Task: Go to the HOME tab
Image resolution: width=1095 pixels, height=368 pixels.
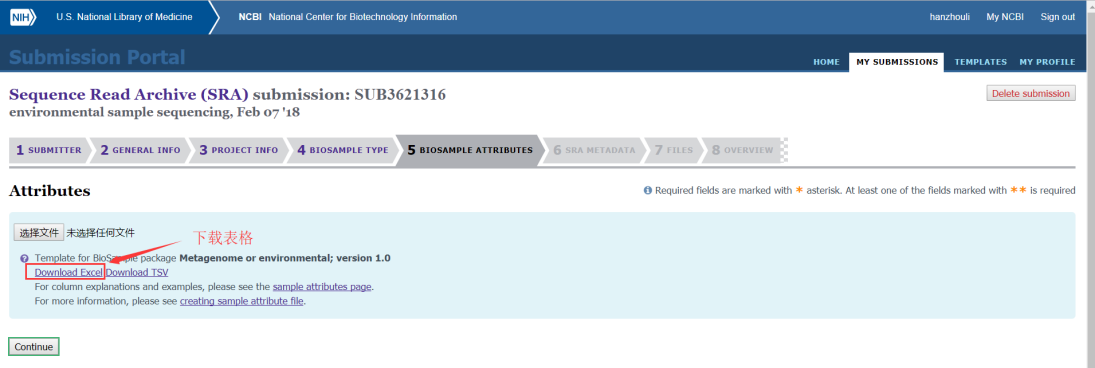Action: point(826,62)
